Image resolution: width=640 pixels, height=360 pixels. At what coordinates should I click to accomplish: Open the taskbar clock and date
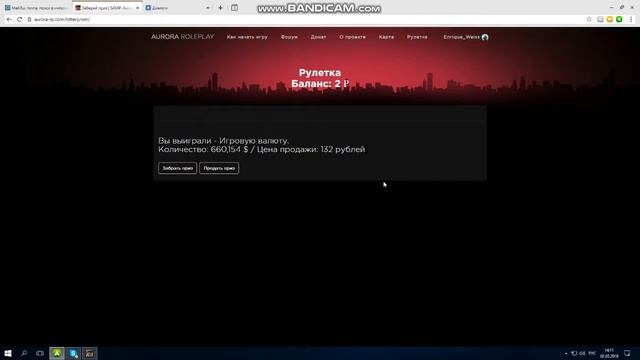(609, 353)
